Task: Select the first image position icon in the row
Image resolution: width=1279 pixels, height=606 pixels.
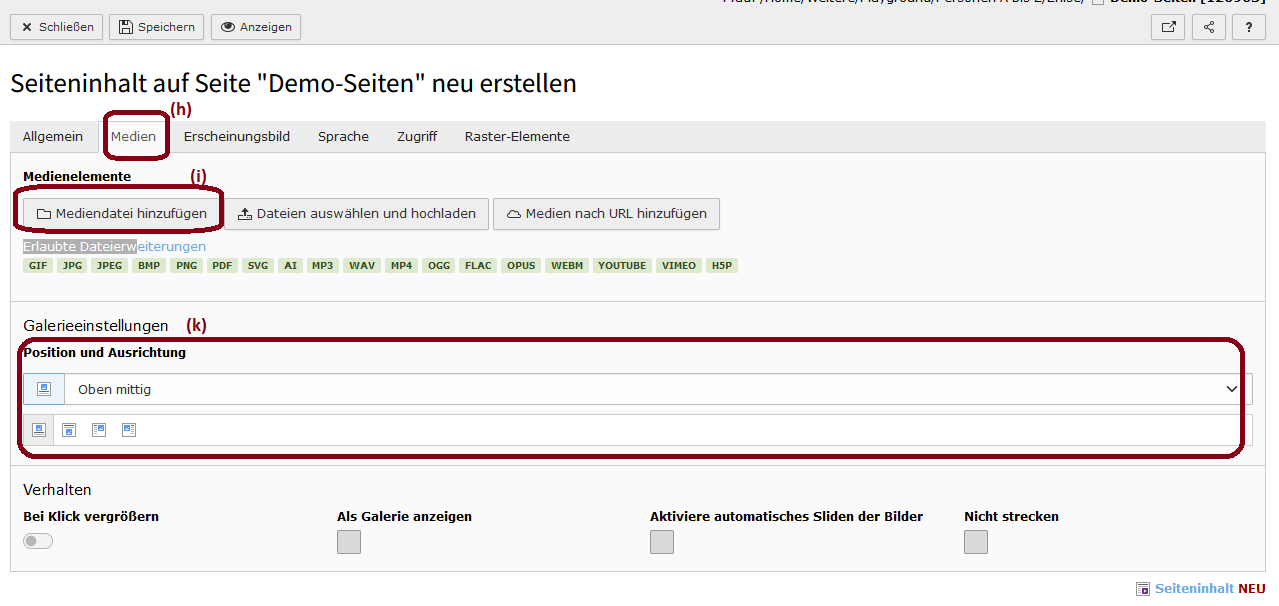Action: point(39,430)
